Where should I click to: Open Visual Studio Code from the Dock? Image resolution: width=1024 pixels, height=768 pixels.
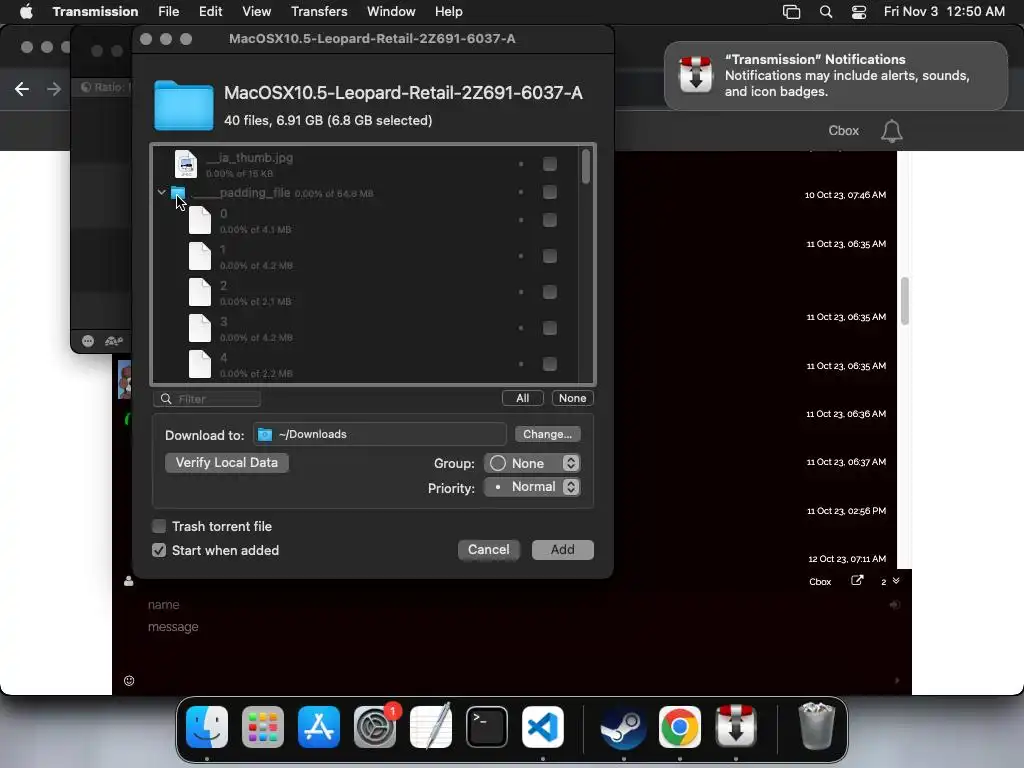543,727
